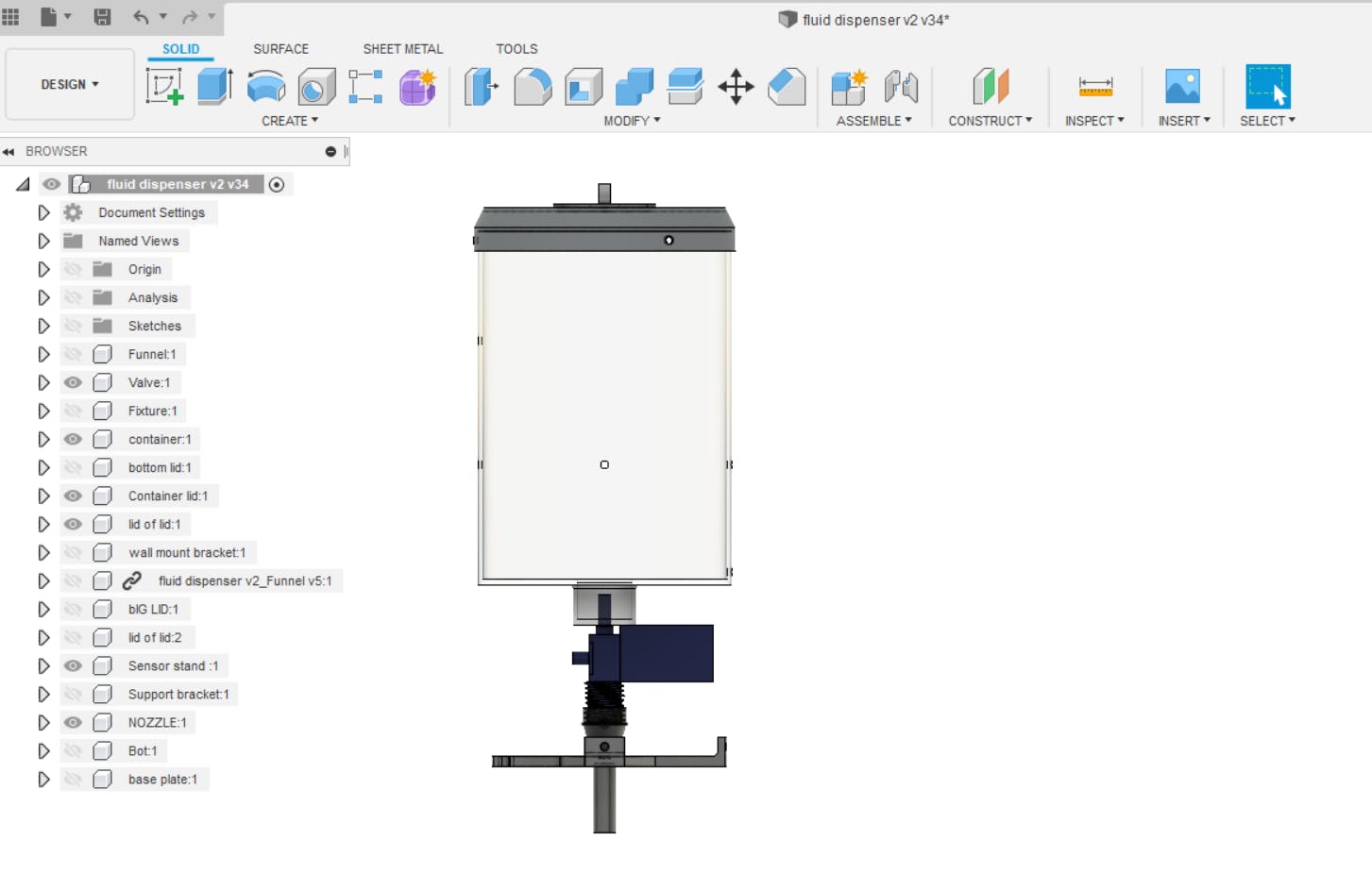Select the Delete face tool in Modify
The width and height of the screenshot is (1372, 874).
pyautogui.click(x=787, y=87)
